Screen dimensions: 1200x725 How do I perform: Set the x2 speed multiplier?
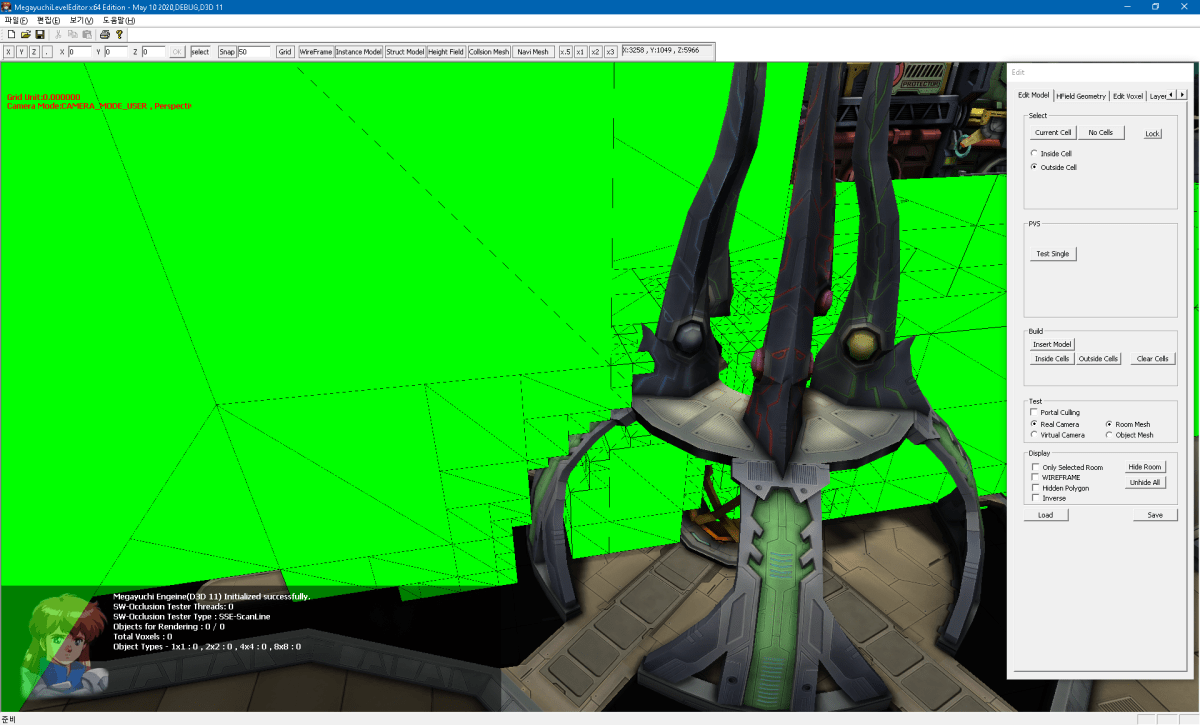coord(596,52)
